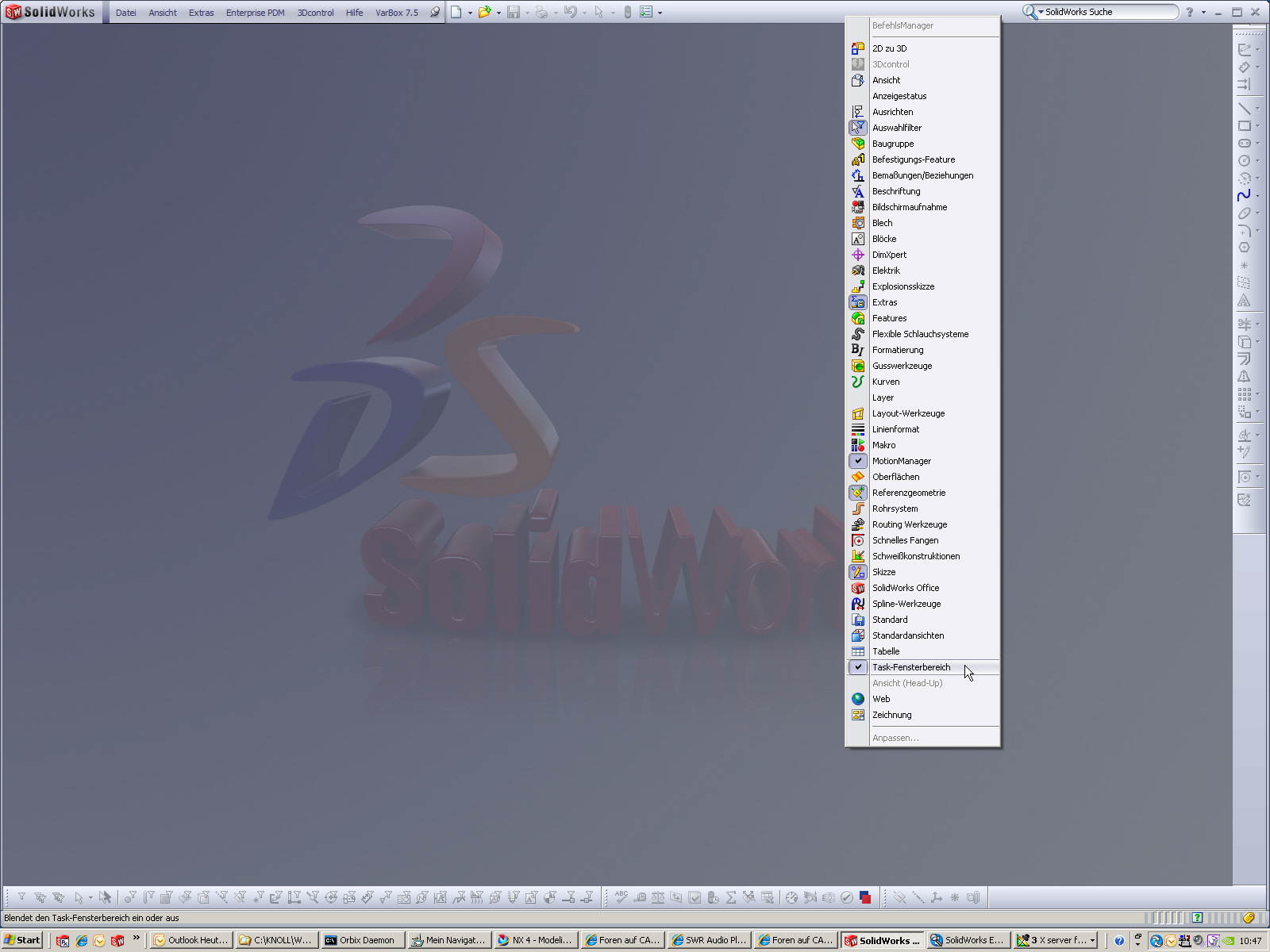Select the Rectangle sketch tool
1270x952 pixels.
[x=1244, y=126]
